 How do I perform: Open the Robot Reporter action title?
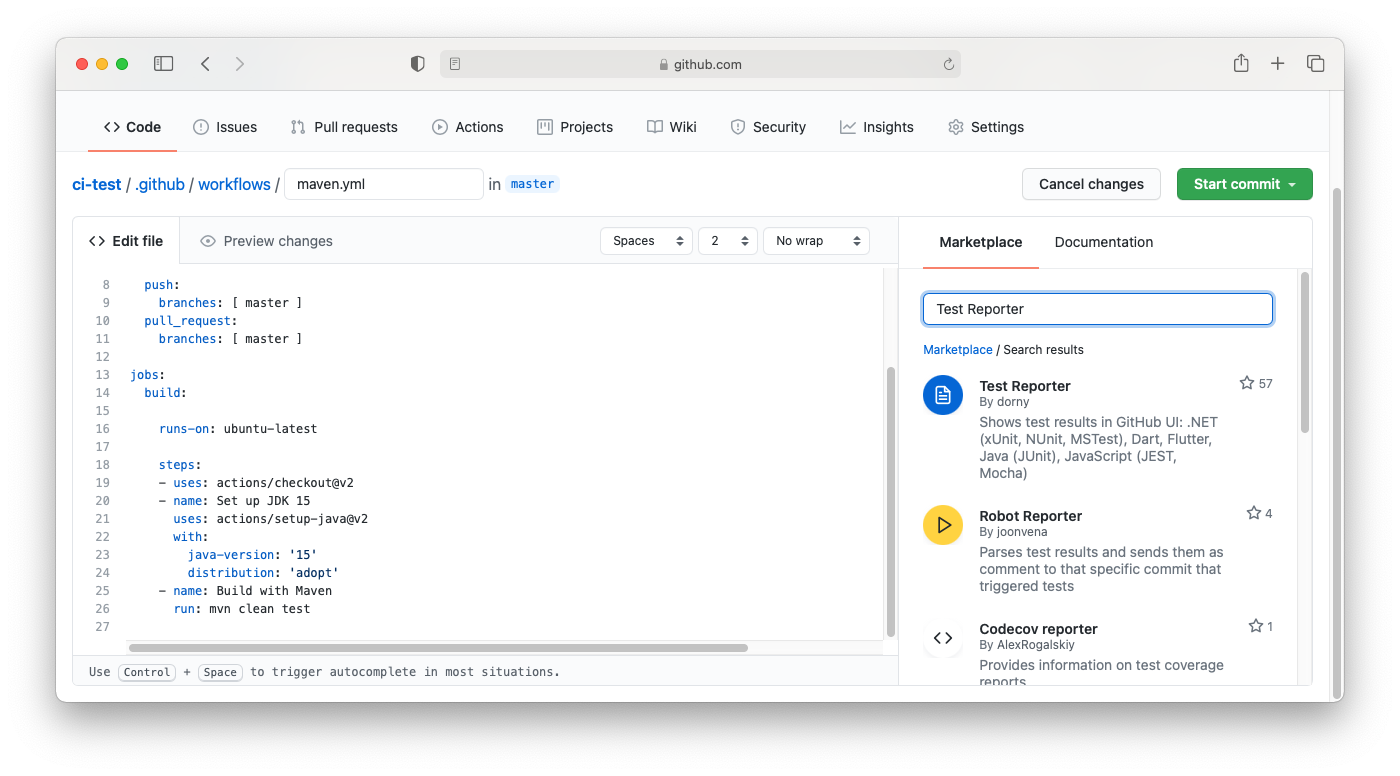click(1031, 516)
